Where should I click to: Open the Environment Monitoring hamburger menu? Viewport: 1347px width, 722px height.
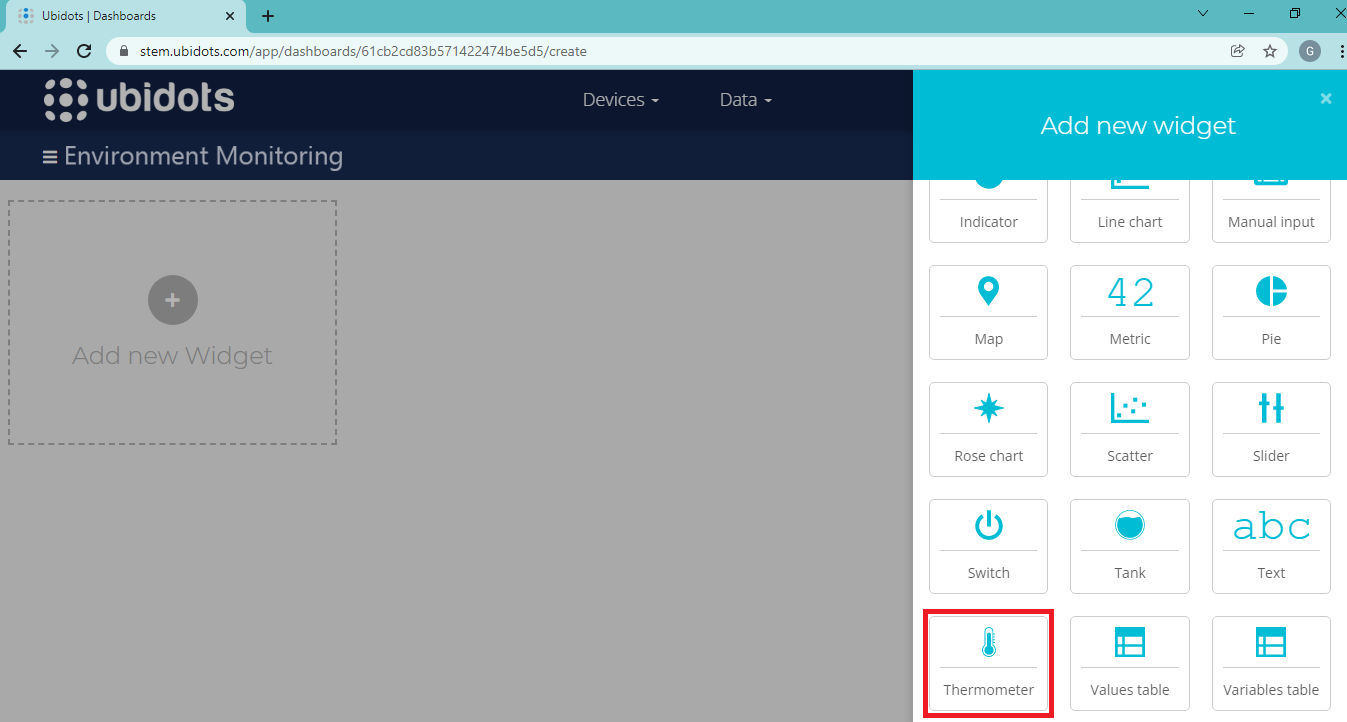[49, 157]
